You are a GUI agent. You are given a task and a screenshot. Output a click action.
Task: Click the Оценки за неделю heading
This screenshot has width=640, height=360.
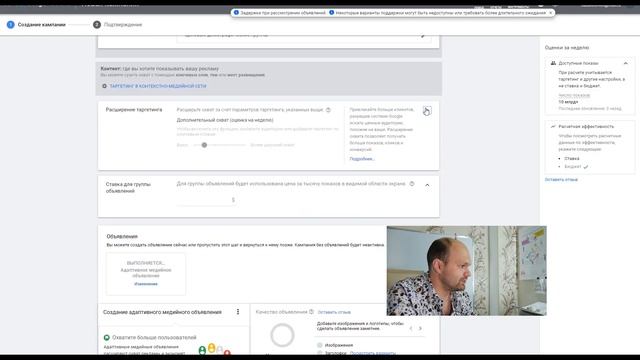(567, 48)
